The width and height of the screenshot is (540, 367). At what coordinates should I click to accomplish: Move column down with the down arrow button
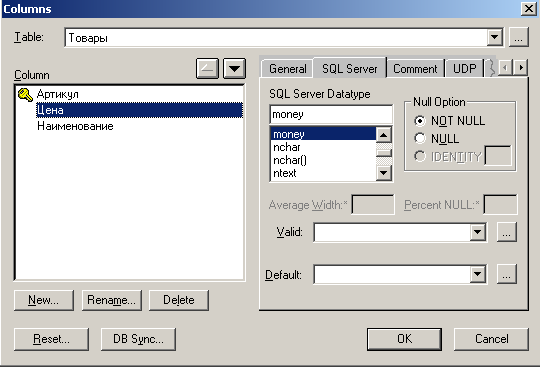234,69
